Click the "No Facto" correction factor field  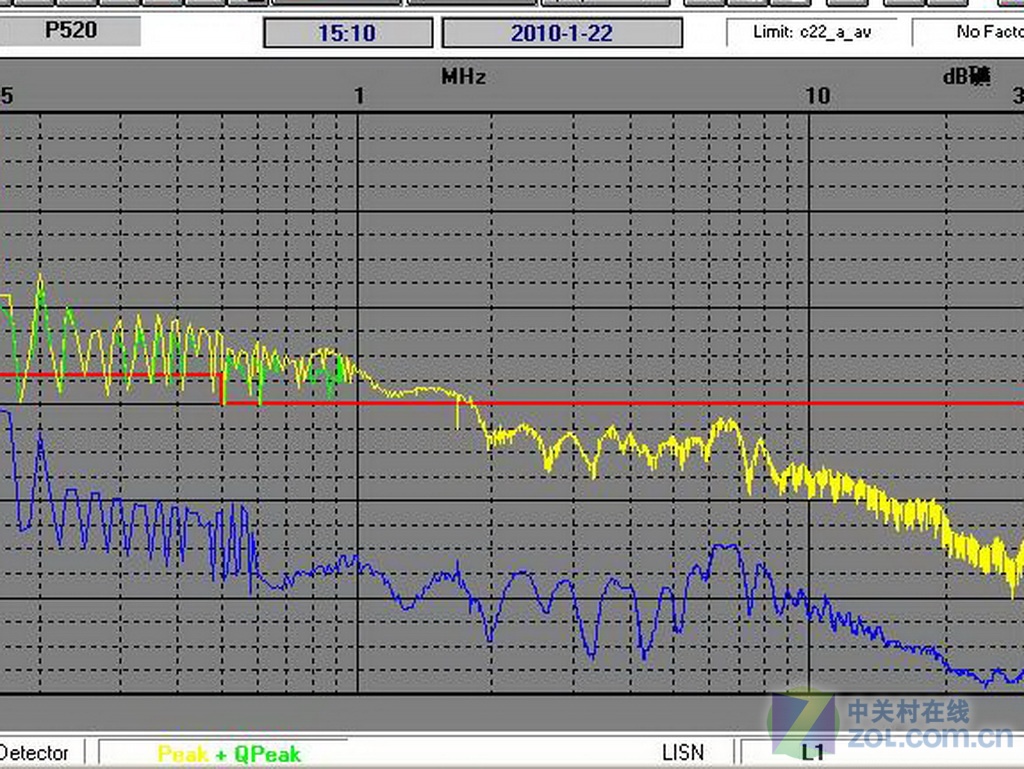tap(968, 32)
